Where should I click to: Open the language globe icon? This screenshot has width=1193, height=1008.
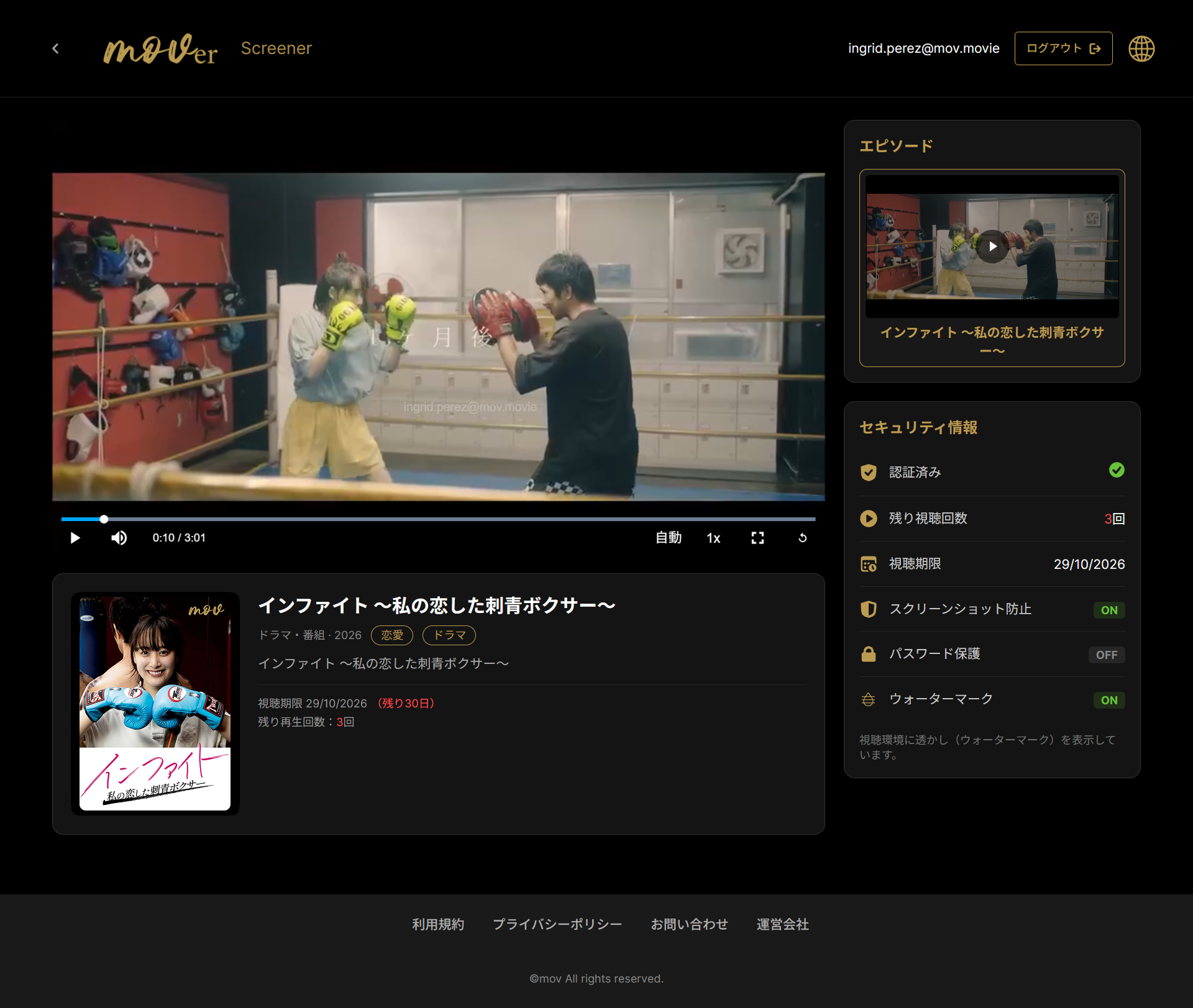[1141, 48]
